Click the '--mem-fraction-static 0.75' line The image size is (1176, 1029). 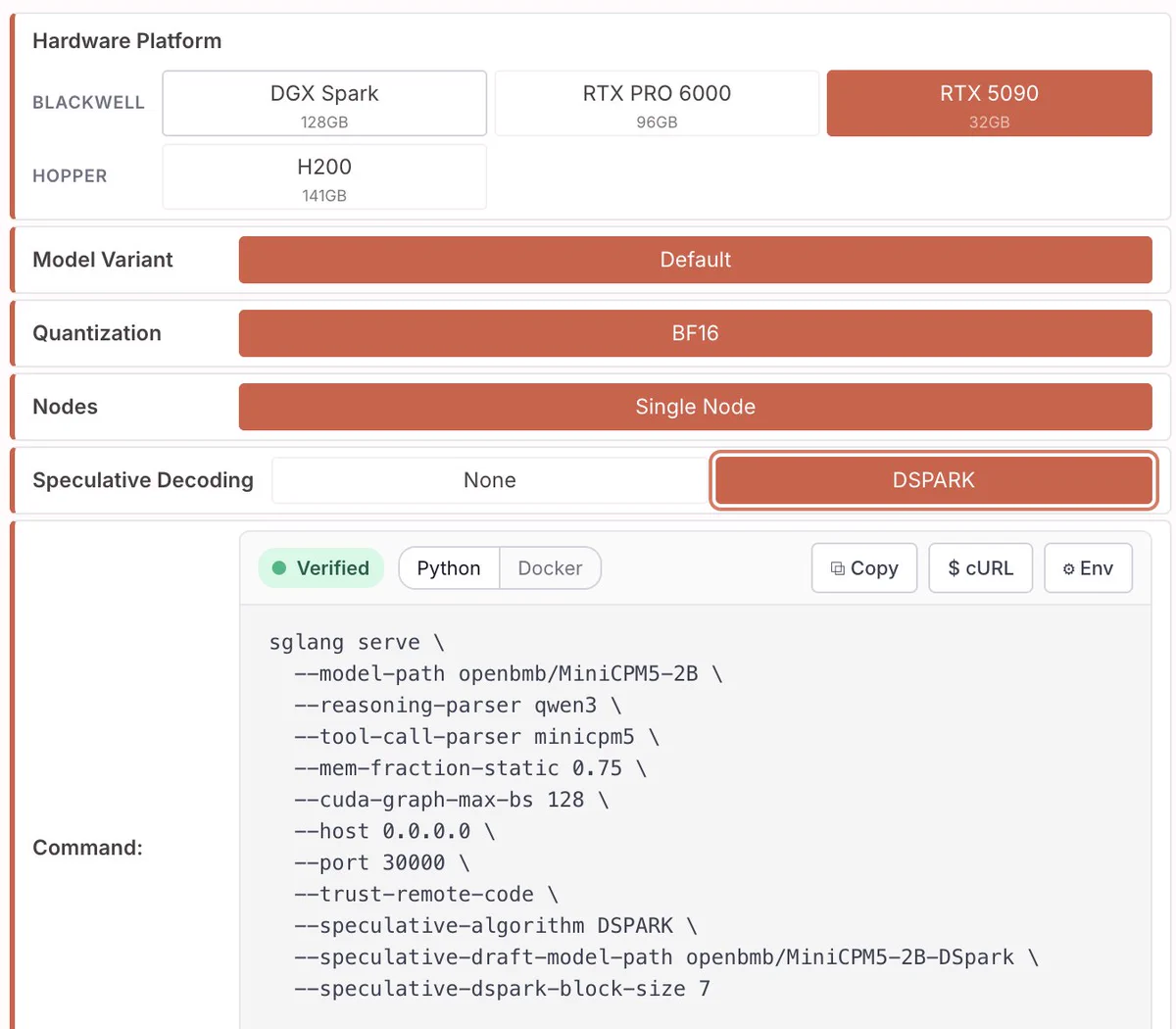click(x=470, y=768)
